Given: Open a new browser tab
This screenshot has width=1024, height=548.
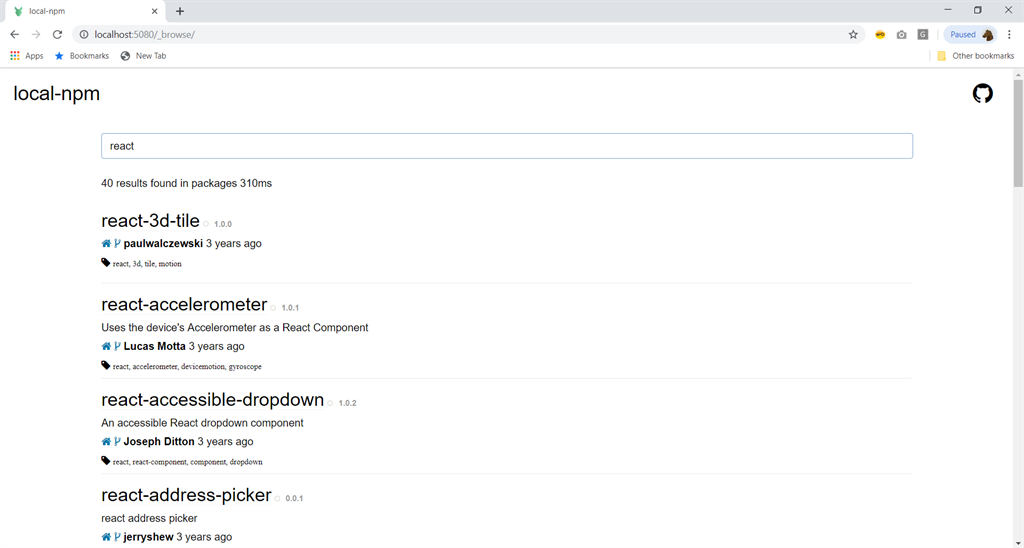Looking at the screenshot, I should click(x=180, y=11).
